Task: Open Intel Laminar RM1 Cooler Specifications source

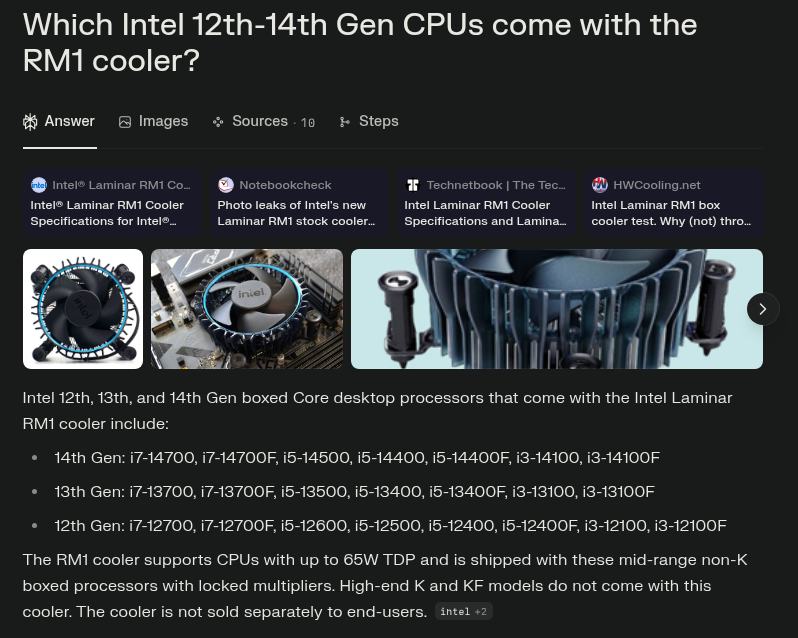Action: (112, 203)
